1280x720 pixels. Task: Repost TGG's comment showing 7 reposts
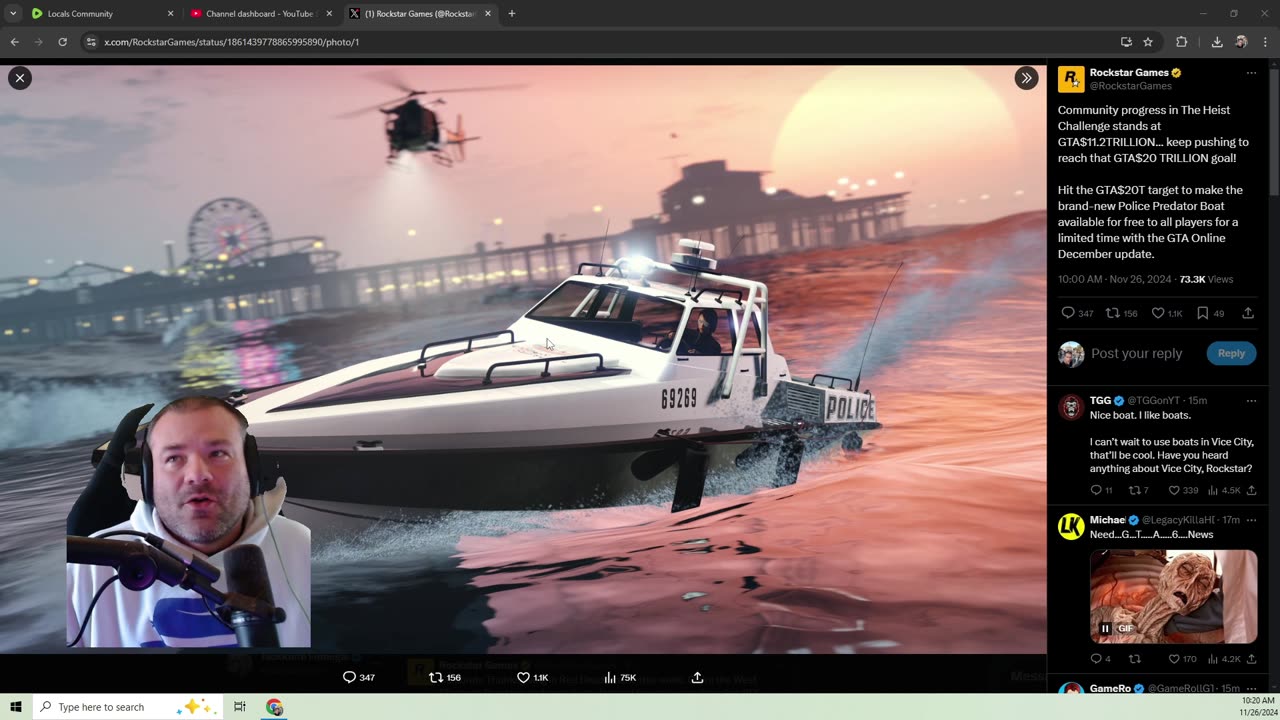[1138, 490]
